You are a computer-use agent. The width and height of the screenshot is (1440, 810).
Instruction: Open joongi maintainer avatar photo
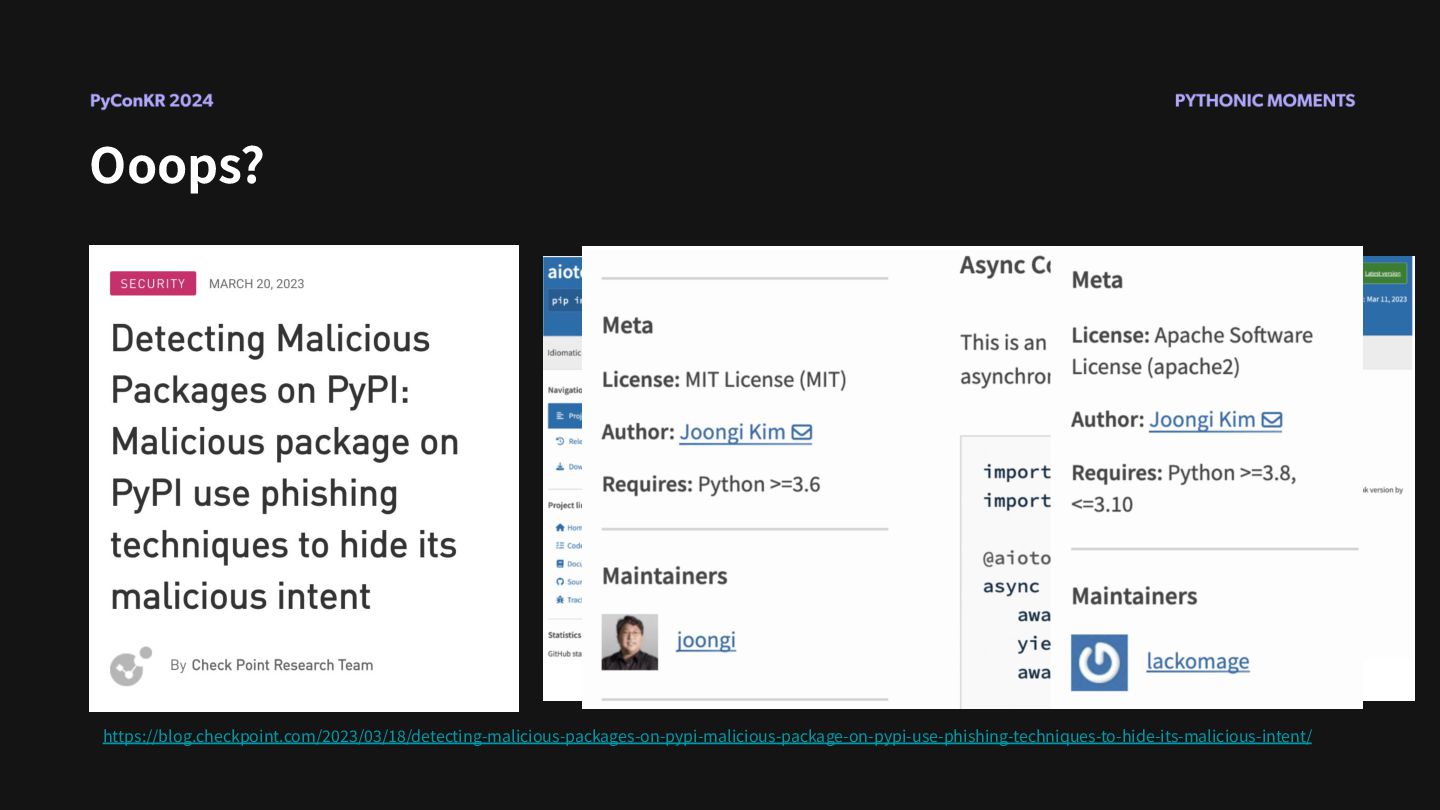point(630,642)
